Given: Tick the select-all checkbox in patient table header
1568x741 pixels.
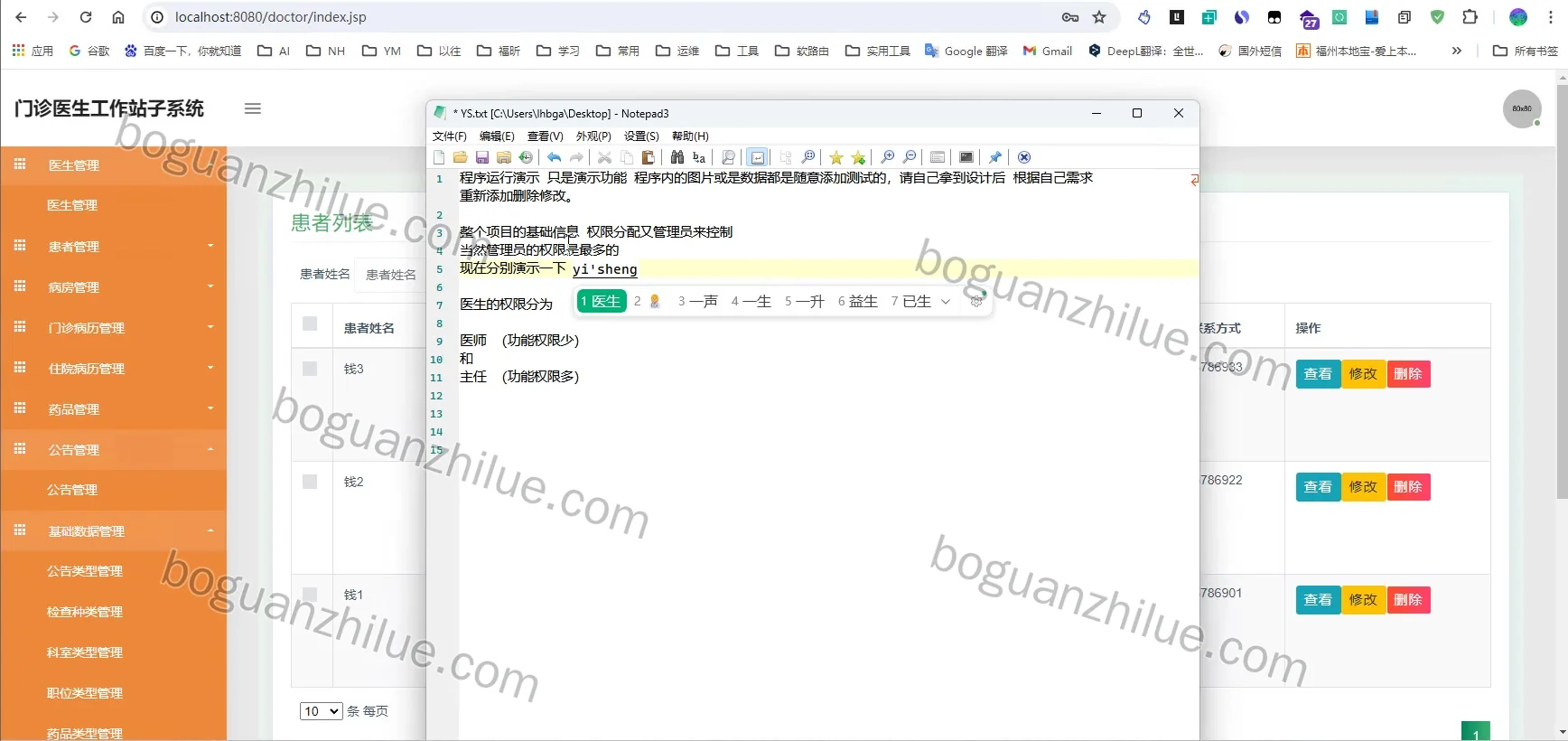Looking at the screenshot, I should pyautogui.click(x=310, y=324).
